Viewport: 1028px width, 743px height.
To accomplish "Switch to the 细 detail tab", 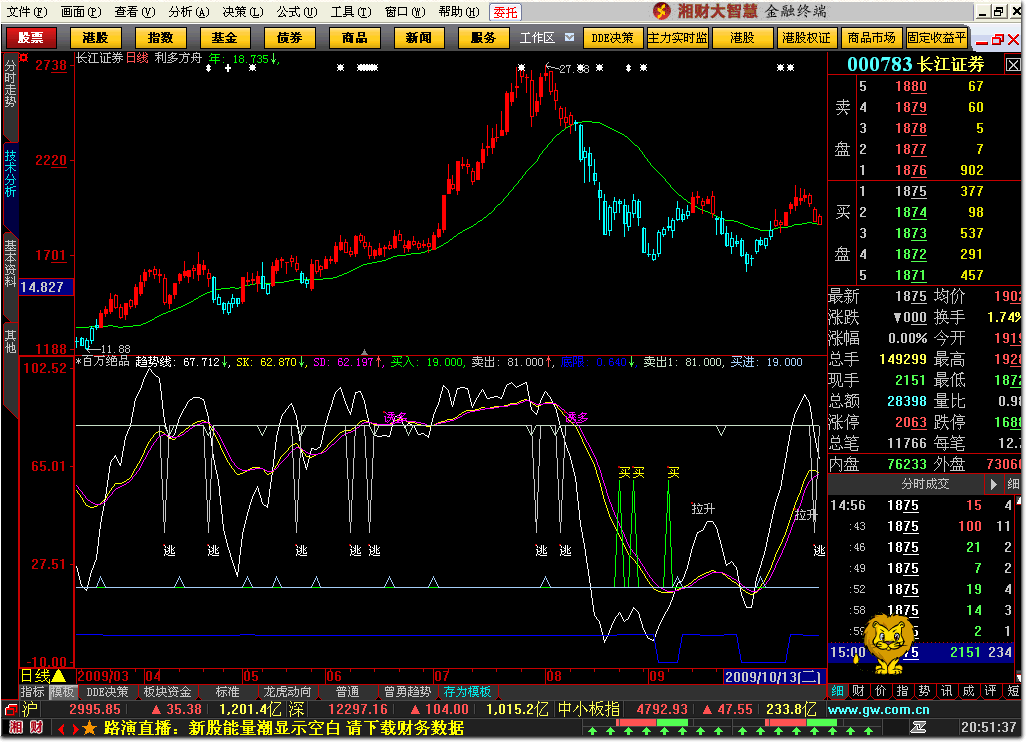I will pyautogui.click(x=837, y=691).
